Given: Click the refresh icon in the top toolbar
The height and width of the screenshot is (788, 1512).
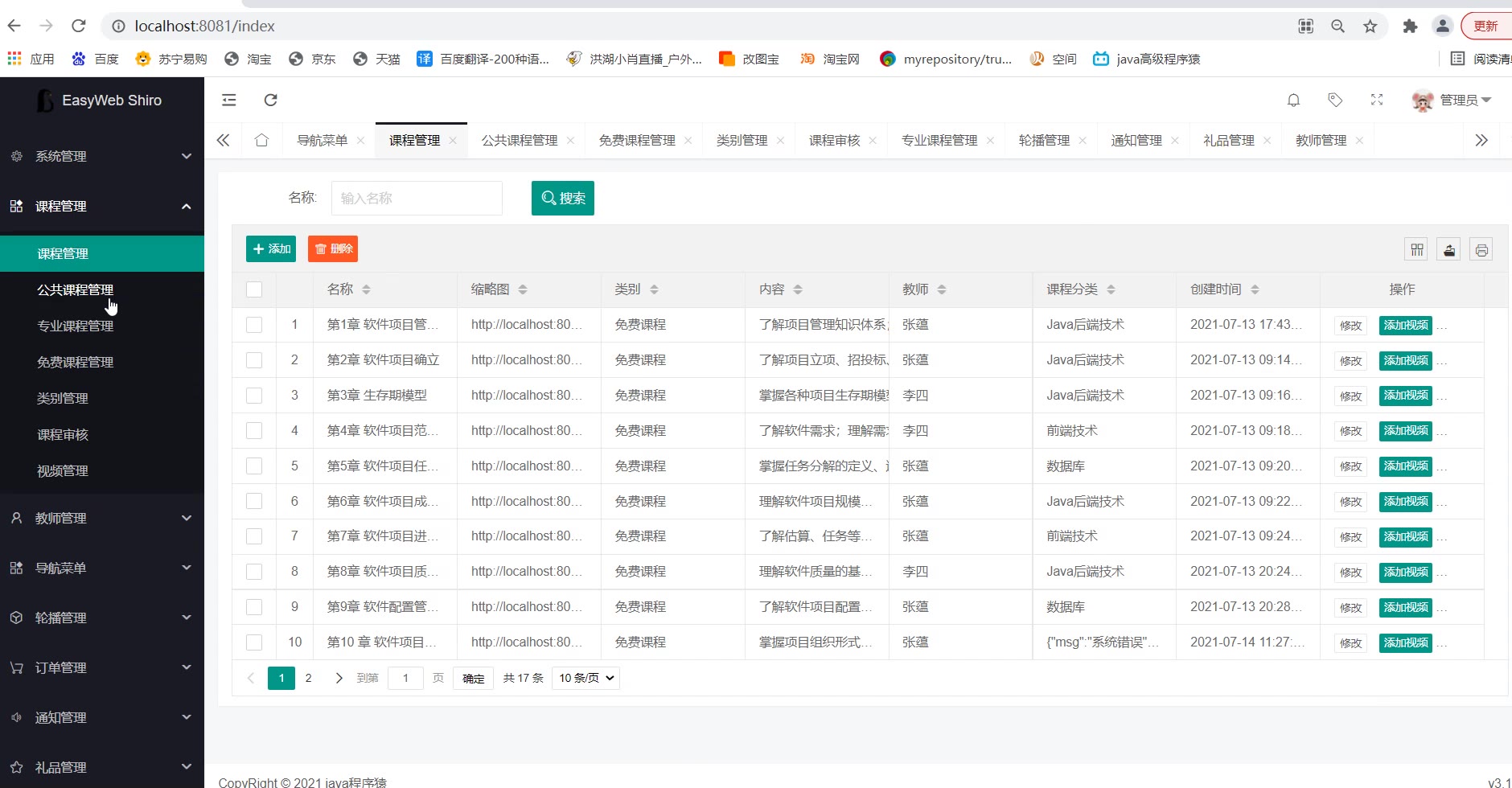Looking at the screenshot, I should click(271, 100).
